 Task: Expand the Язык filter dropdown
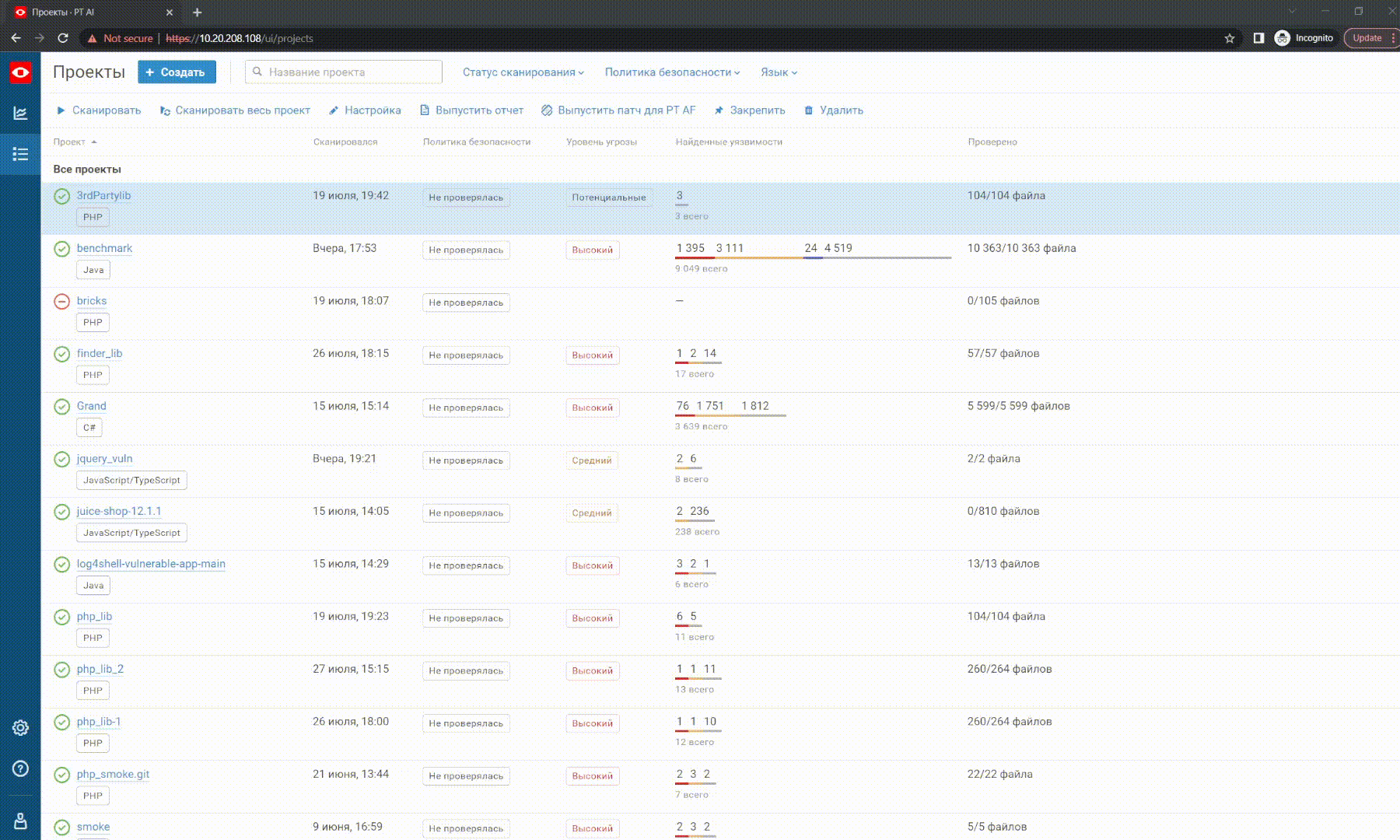click(x=779, y=72)
